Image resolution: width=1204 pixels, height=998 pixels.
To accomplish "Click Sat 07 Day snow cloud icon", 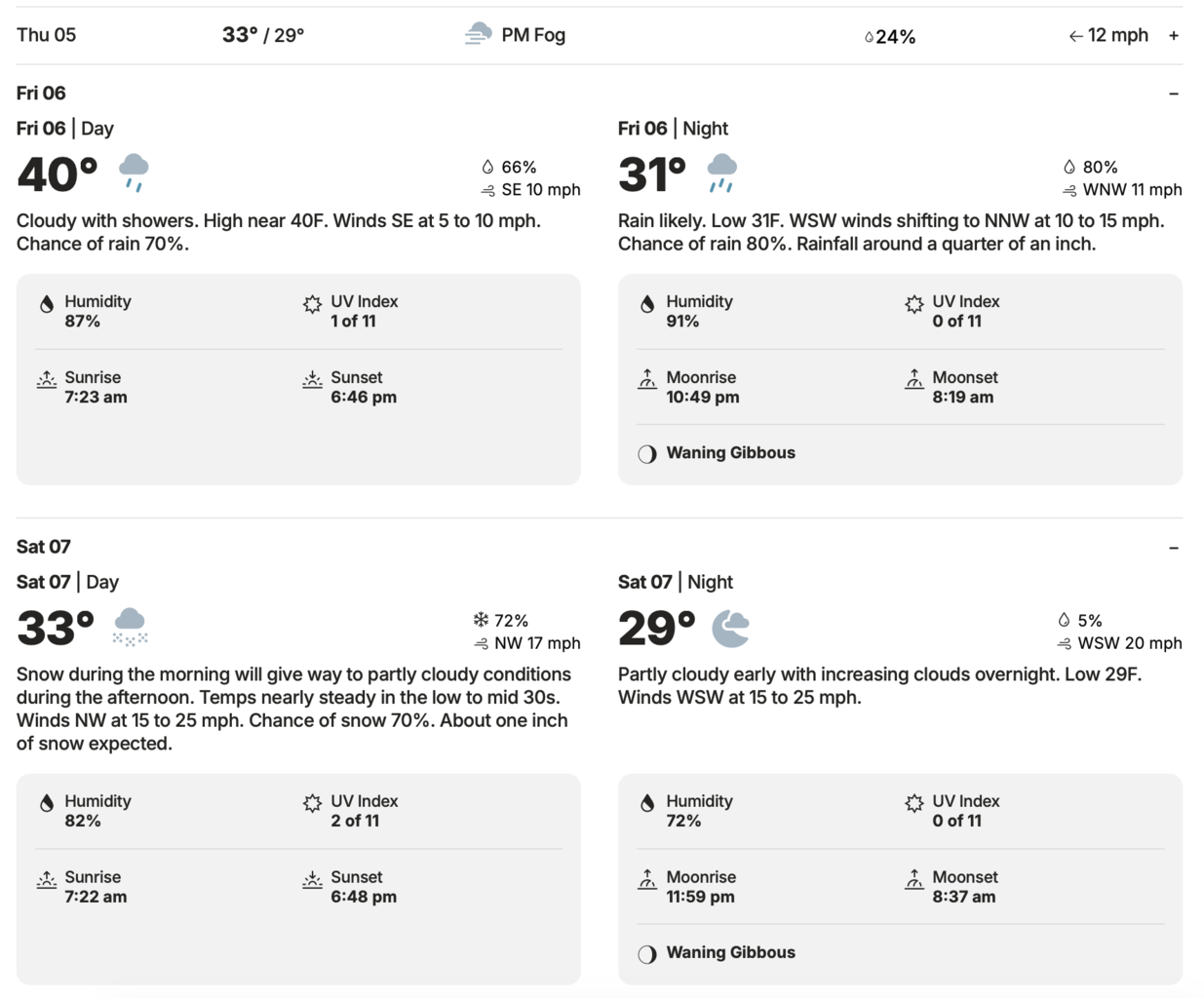I will coord(130,627).
